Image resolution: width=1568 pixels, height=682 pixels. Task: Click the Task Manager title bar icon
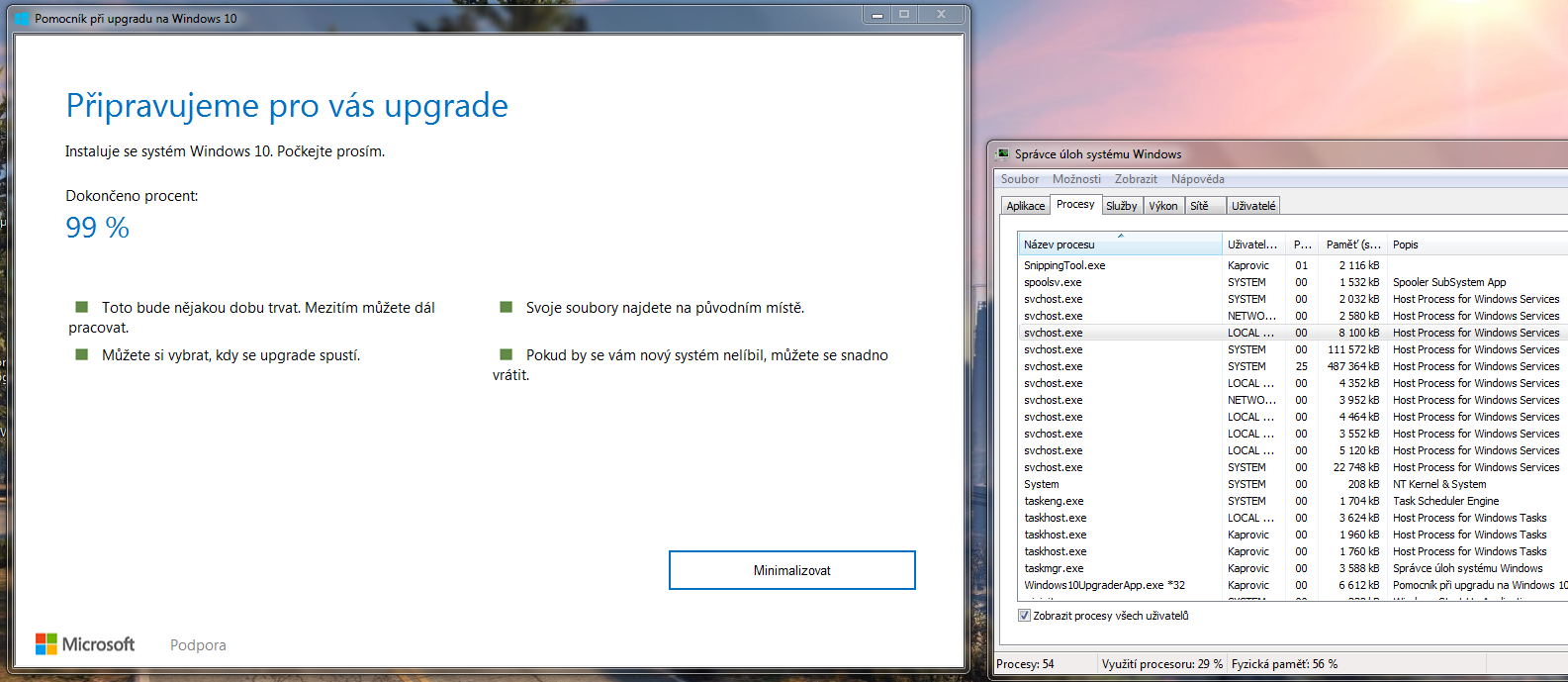1003,154
